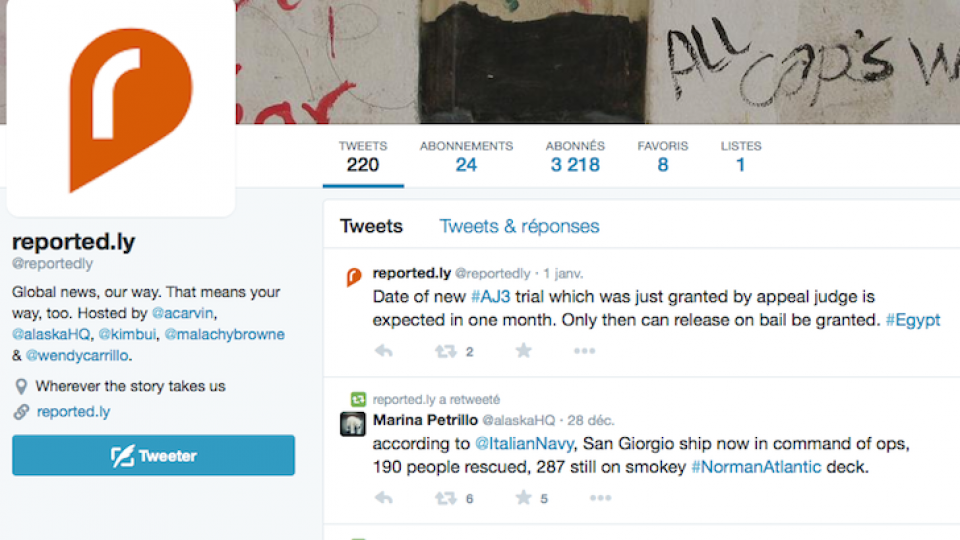Open the 1 janv. tweet timestamp

(563, 274)
